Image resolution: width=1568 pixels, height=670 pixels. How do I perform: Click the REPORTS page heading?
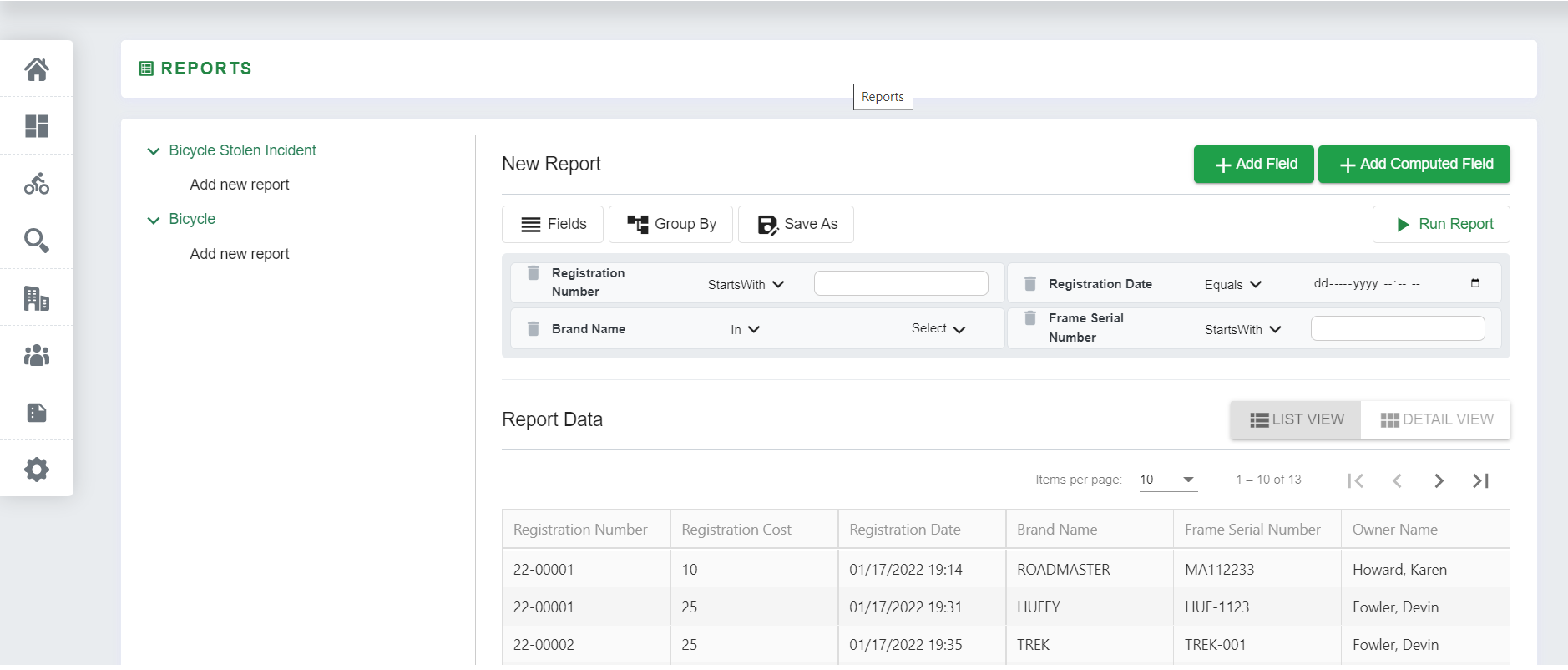(x=206, y=69)
